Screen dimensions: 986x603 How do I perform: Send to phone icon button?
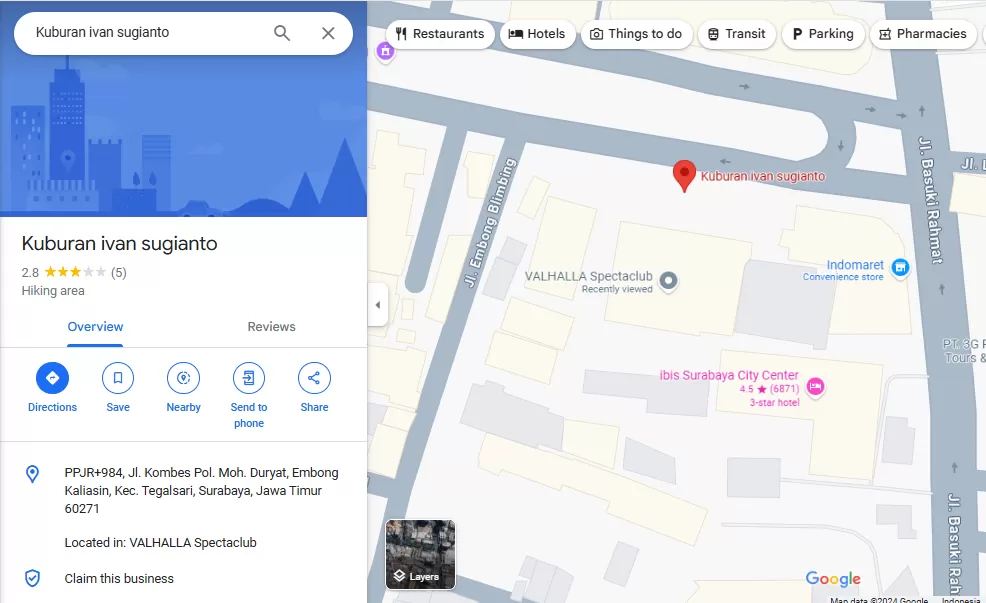click(248, 378)
